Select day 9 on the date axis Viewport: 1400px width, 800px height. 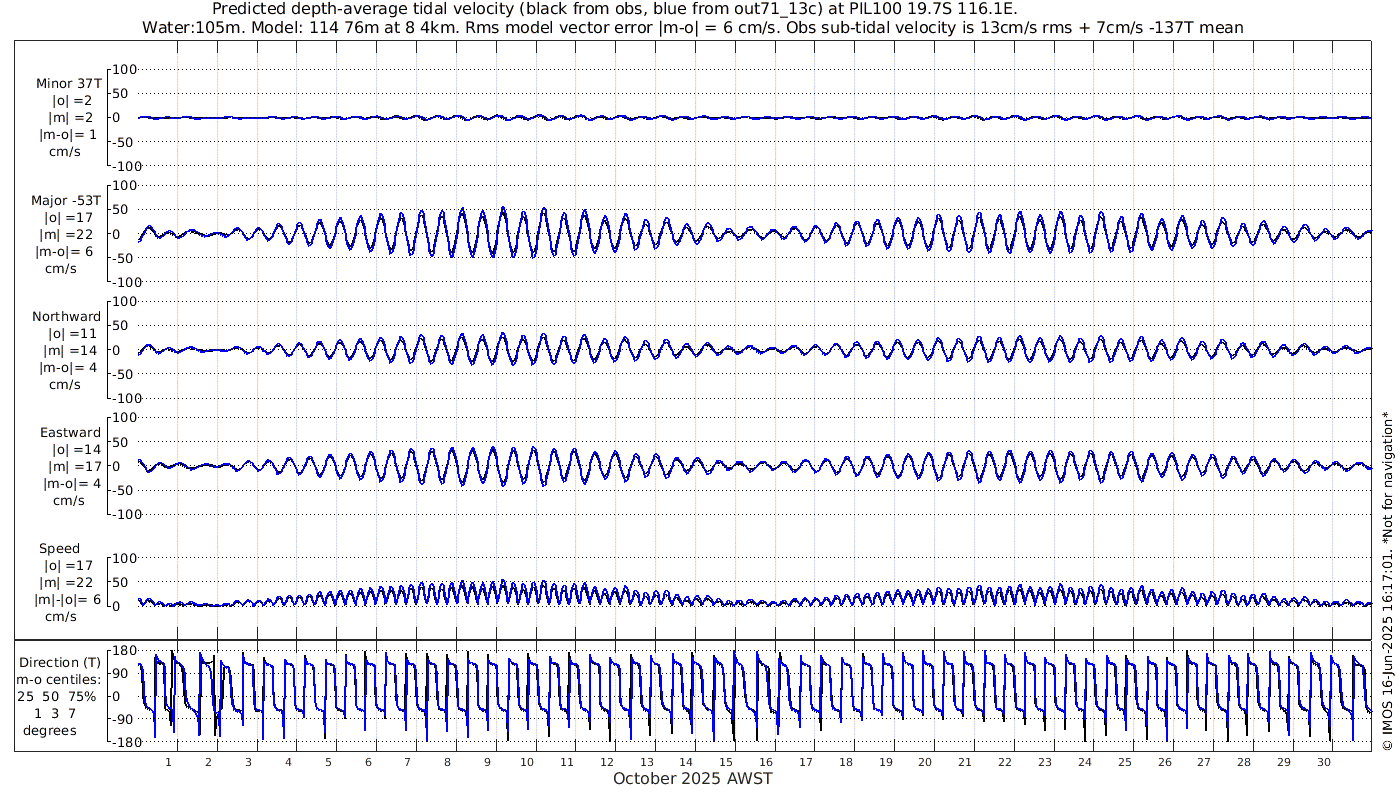coord(487,762)
